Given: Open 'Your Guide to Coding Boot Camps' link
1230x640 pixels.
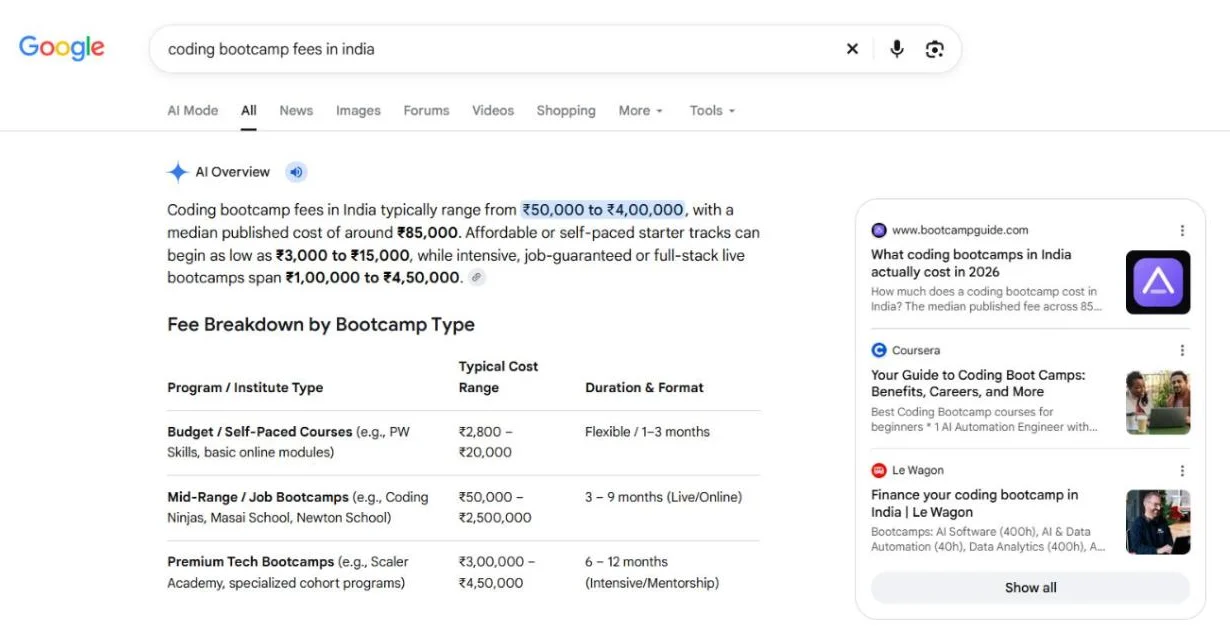Looking at the screenshot, I should point(978,383).
